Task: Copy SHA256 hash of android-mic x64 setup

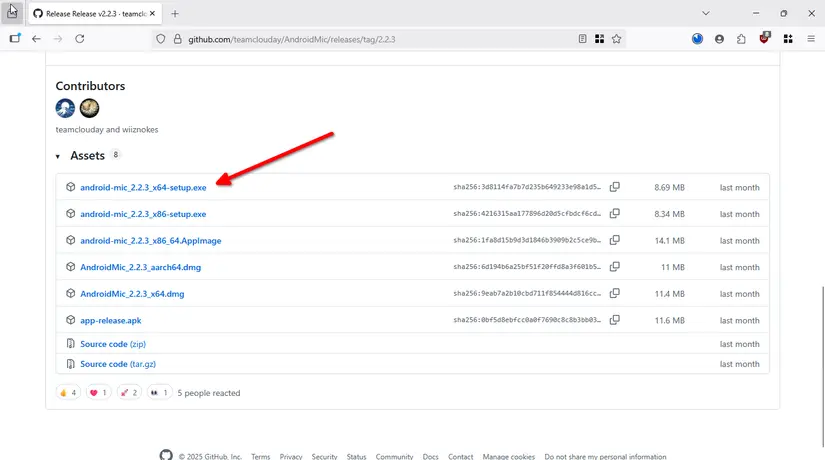Action: click(x=615, y=187)
